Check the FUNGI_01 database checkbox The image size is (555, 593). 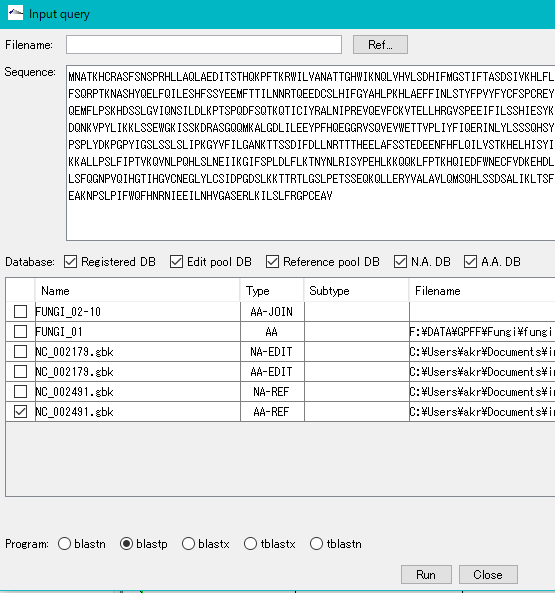coord(20,332)
